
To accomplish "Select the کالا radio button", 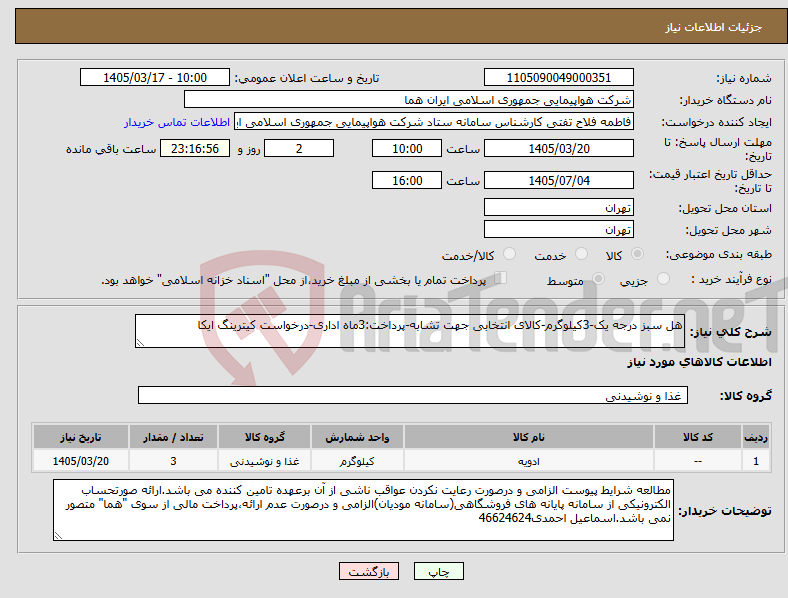I will (637, 254).
